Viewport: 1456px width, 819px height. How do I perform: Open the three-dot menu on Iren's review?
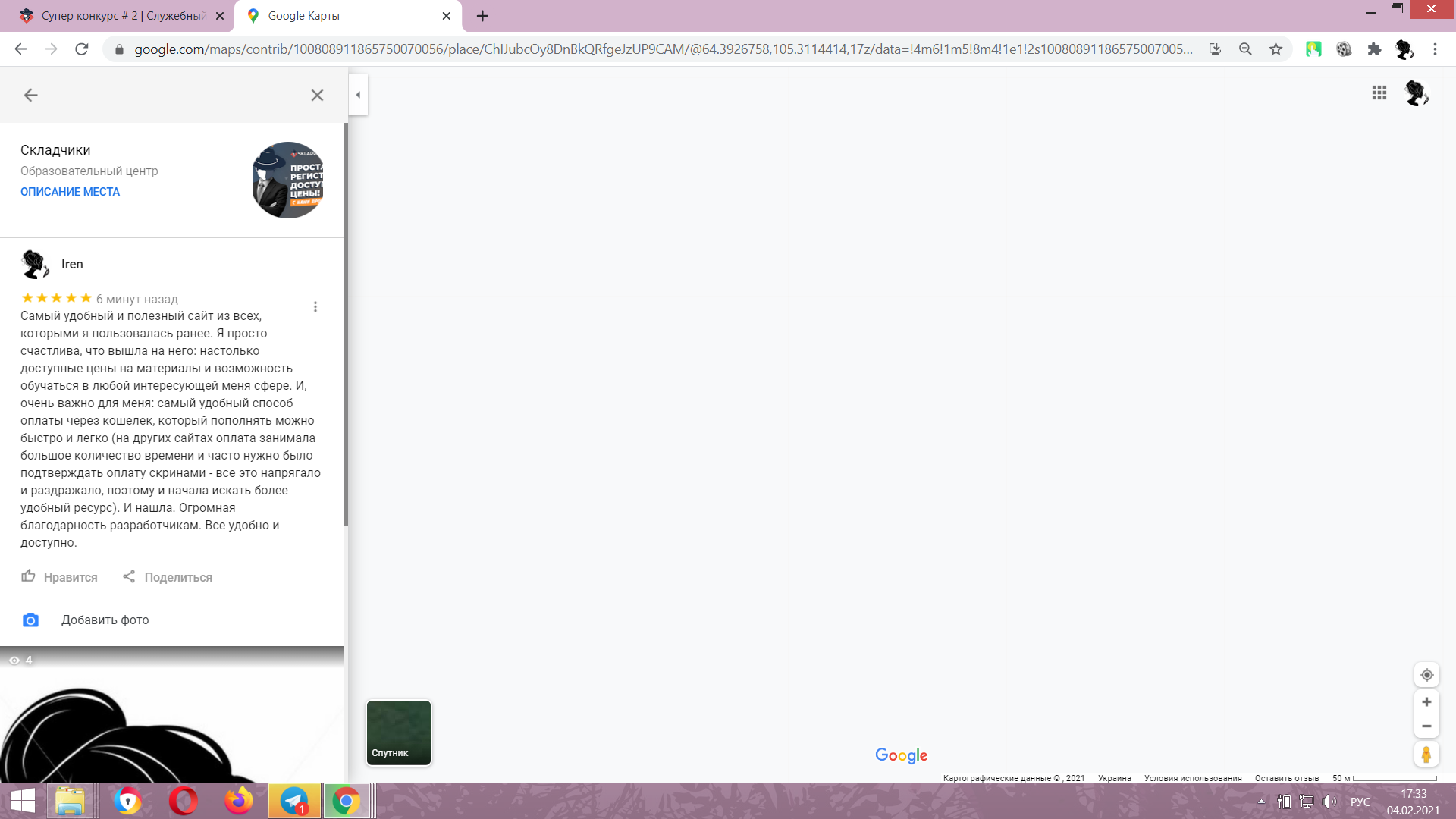[315, 306]
